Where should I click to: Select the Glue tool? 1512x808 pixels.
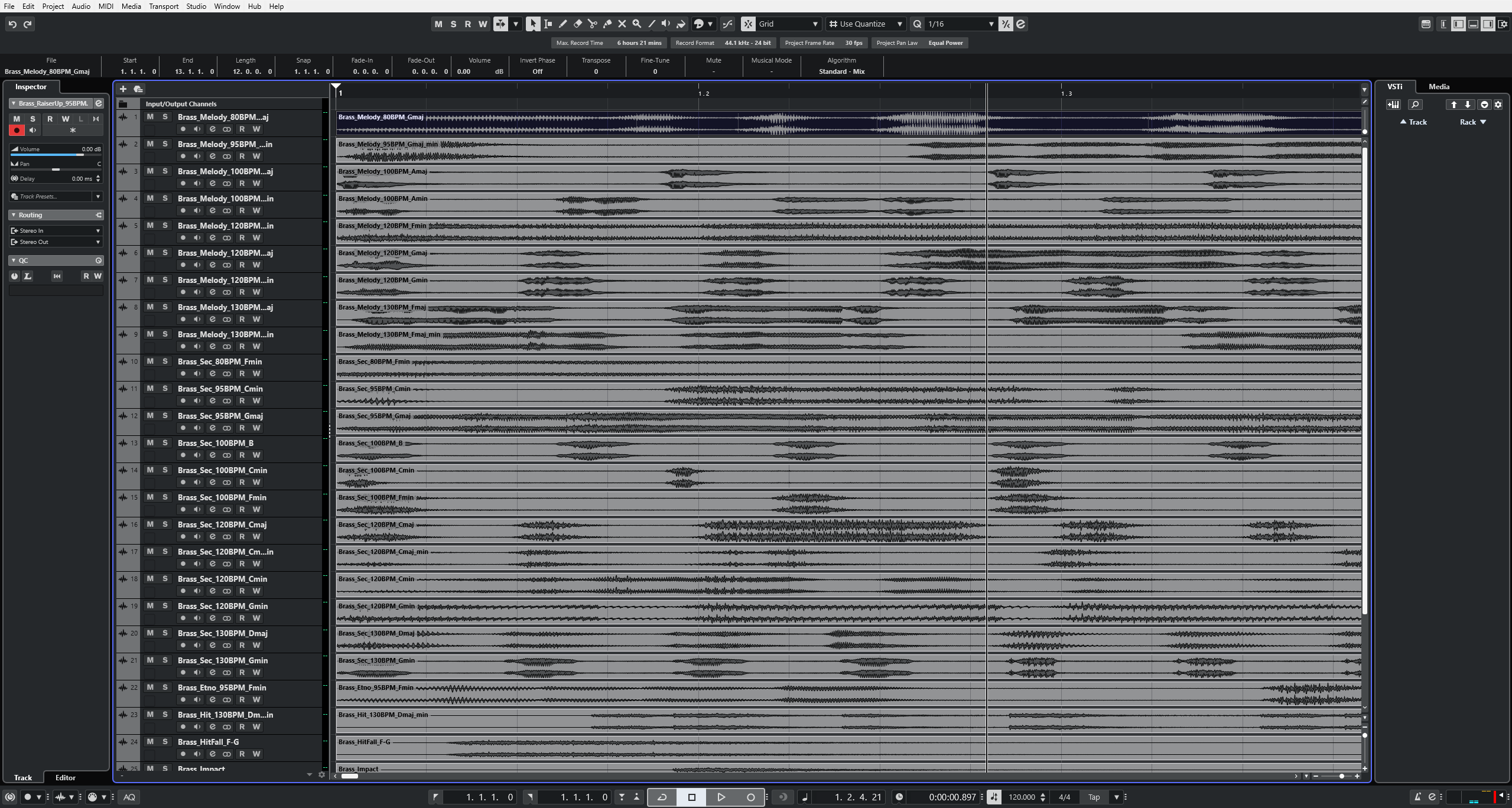coord(607,24)
